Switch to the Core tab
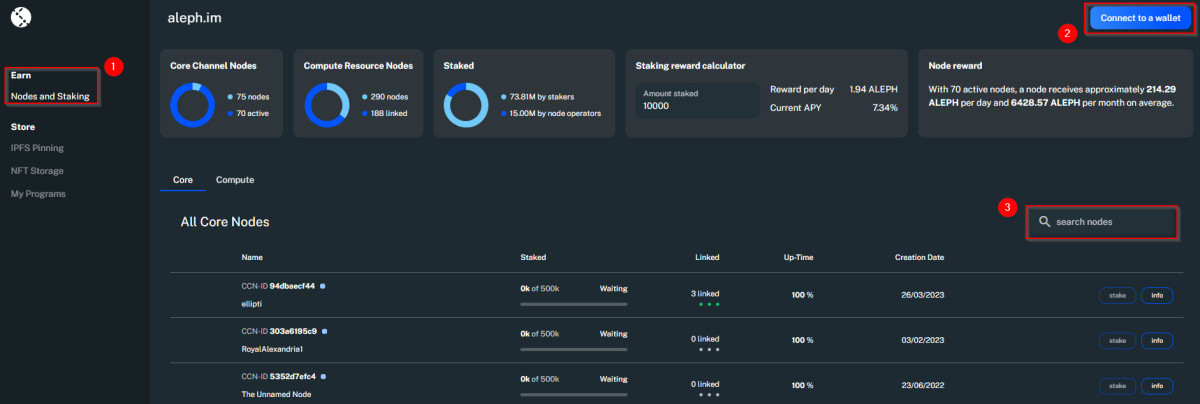The height and width of the screenshot is (404, 1200). coord(182,180)
